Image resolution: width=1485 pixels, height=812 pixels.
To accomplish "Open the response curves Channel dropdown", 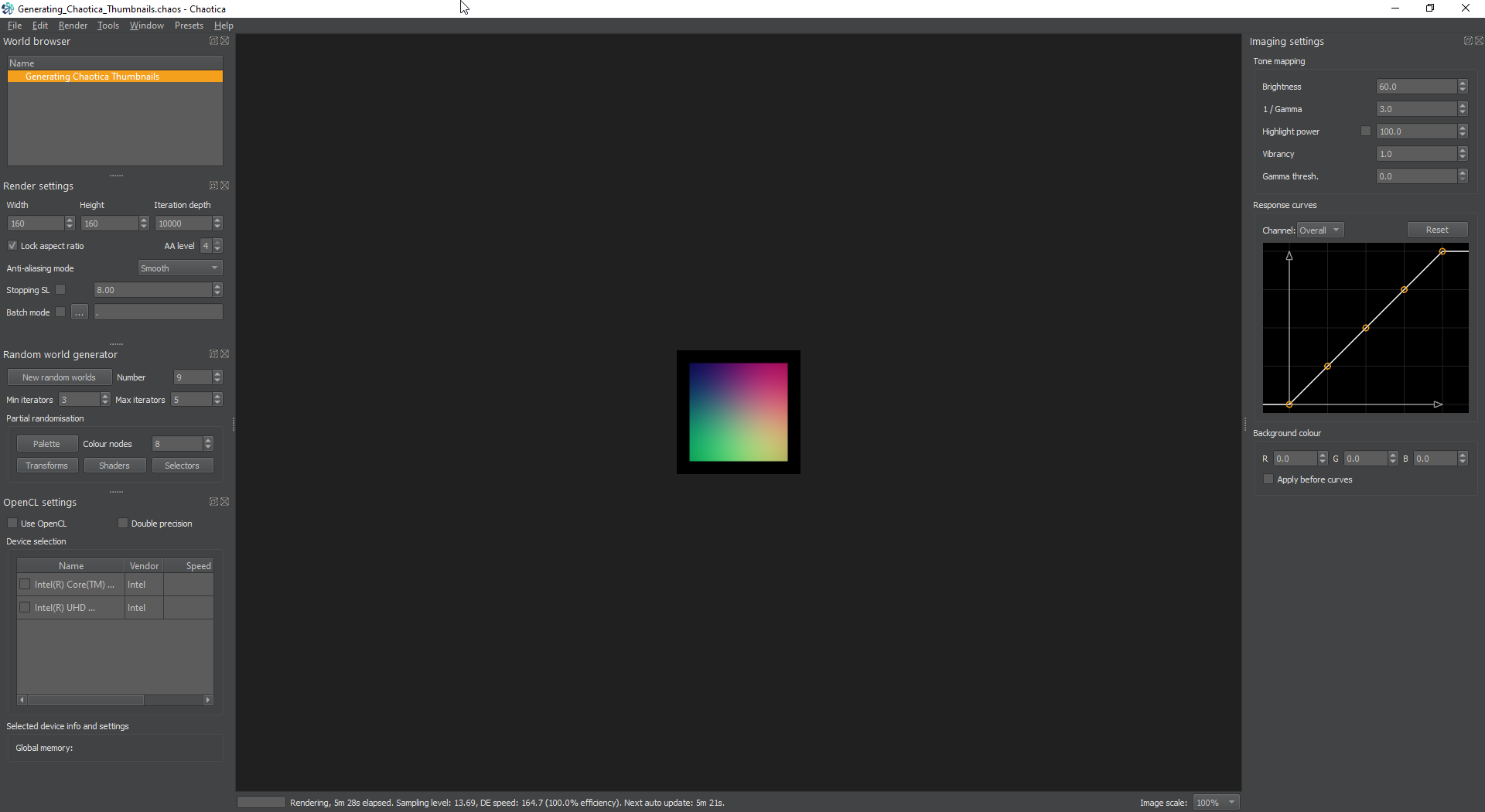I will click(x=1320, y=230).
